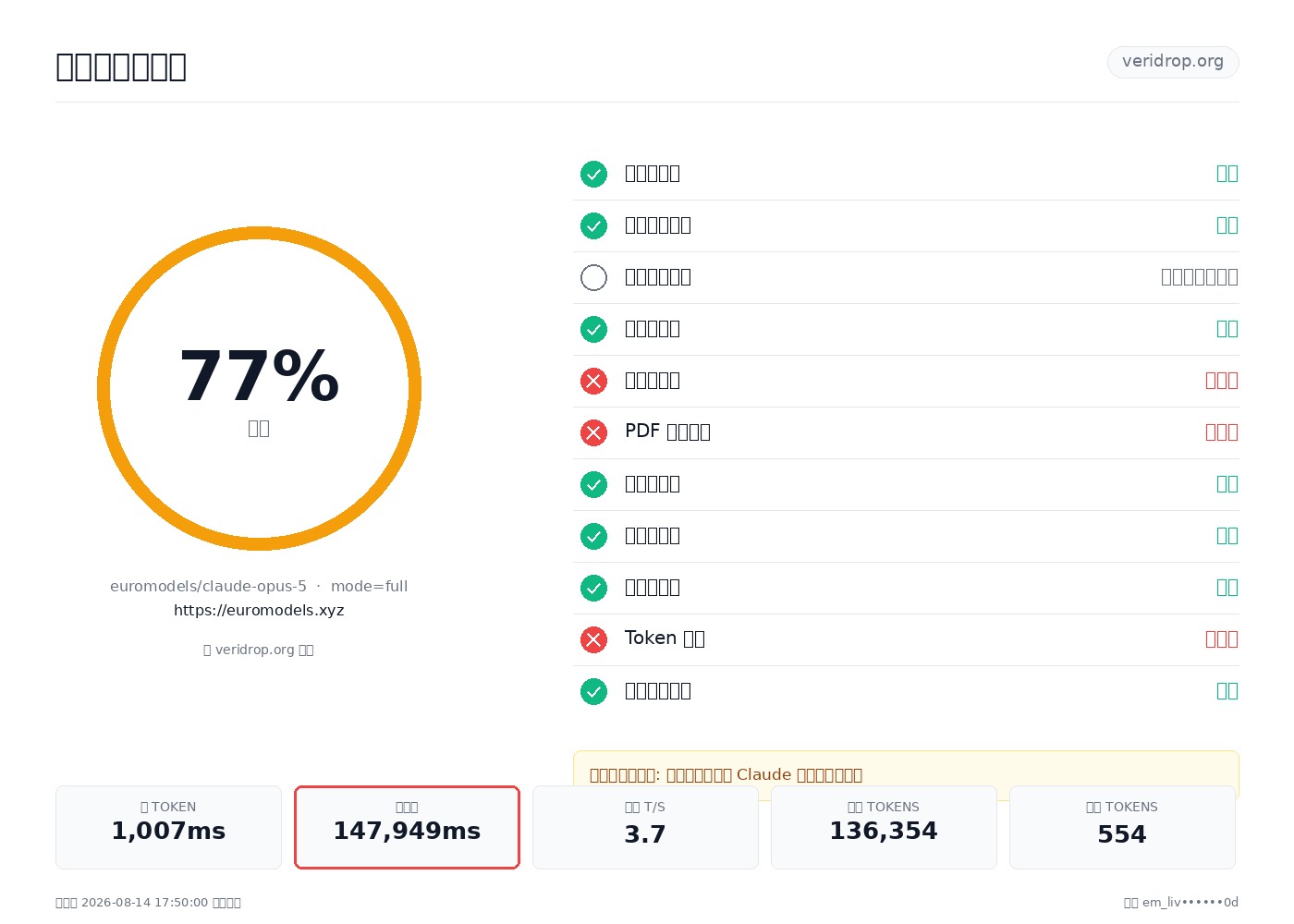Viewport: 1294px width, 924px height.
Task: Click the masked key em_liv••••••0d in footer
Action: pos(1190,903)
